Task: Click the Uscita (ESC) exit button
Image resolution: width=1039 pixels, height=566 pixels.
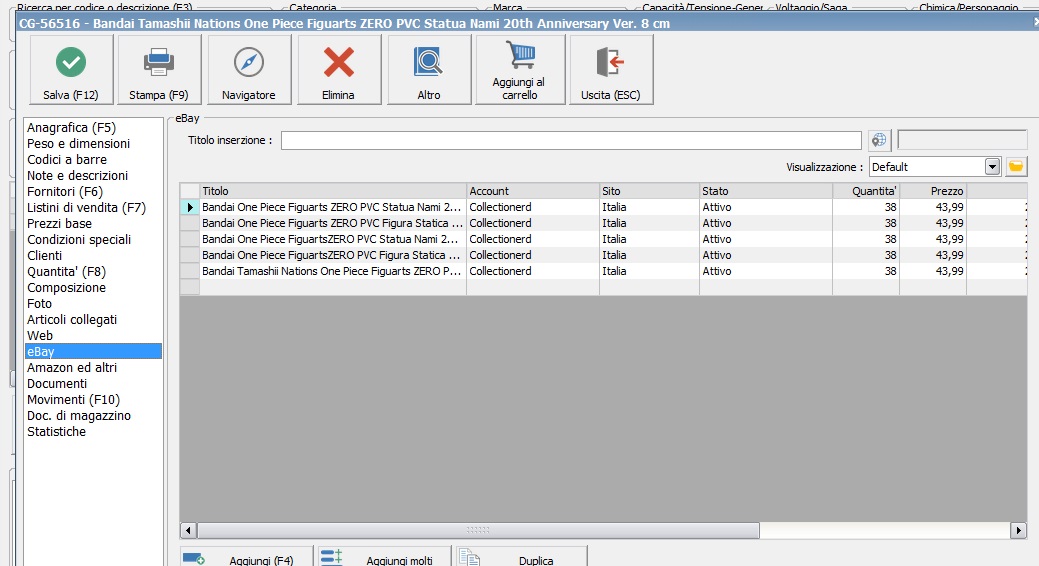Action: click(x=611, y=70)
